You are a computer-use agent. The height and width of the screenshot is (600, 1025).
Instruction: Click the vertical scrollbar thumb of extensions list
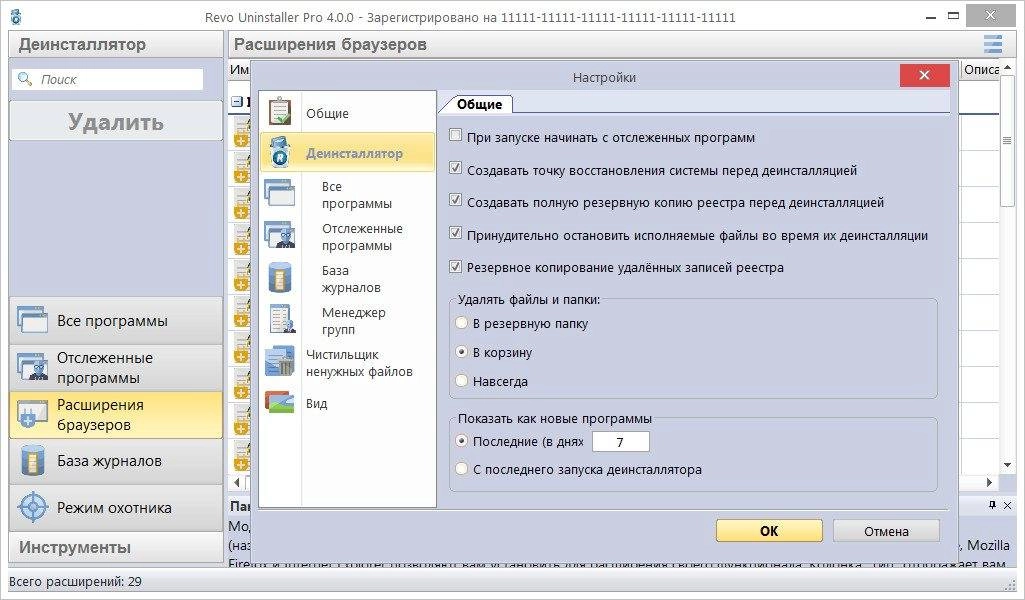point(1007,141)
